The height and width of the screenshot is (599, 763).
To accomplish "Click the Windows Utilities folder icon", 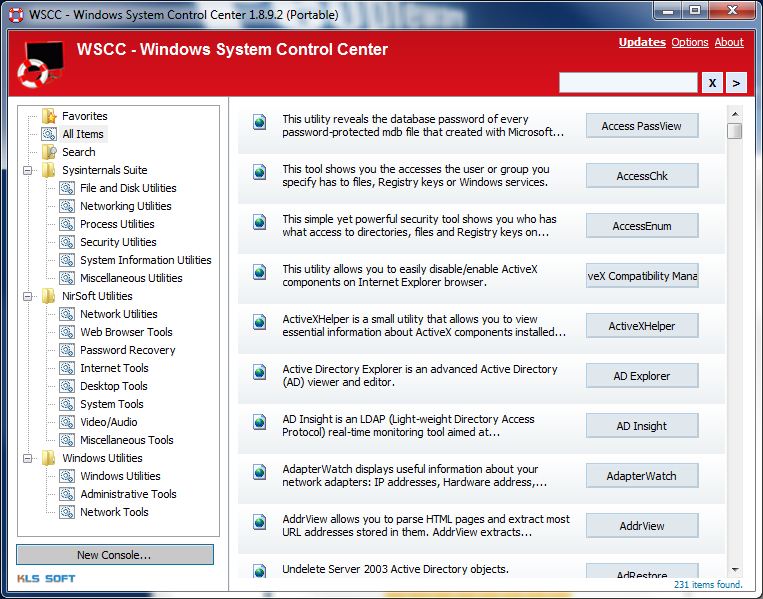I will click(x=49, y=458).
